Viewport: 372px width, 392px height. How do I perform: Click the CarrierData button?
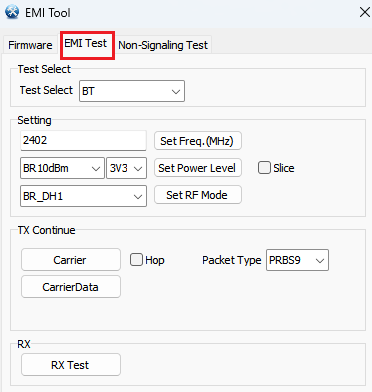(x=71, y=287)
